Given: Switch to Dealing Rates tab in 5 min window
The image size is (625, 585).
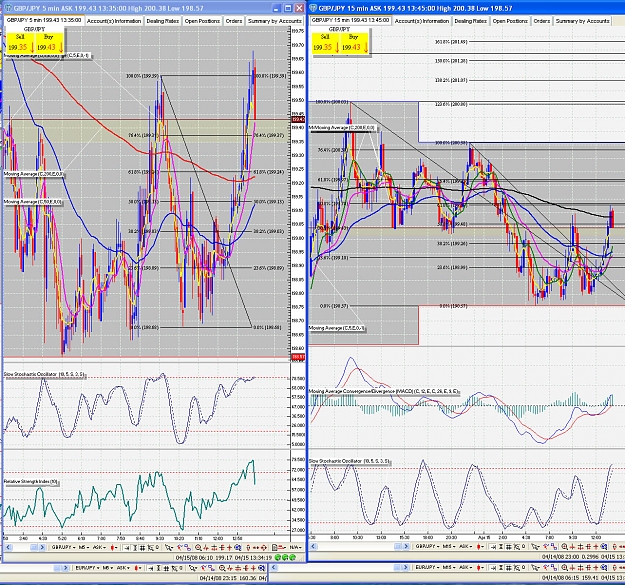Looking at the screenshot, I should pyautogui.click(x=163, y=21).
